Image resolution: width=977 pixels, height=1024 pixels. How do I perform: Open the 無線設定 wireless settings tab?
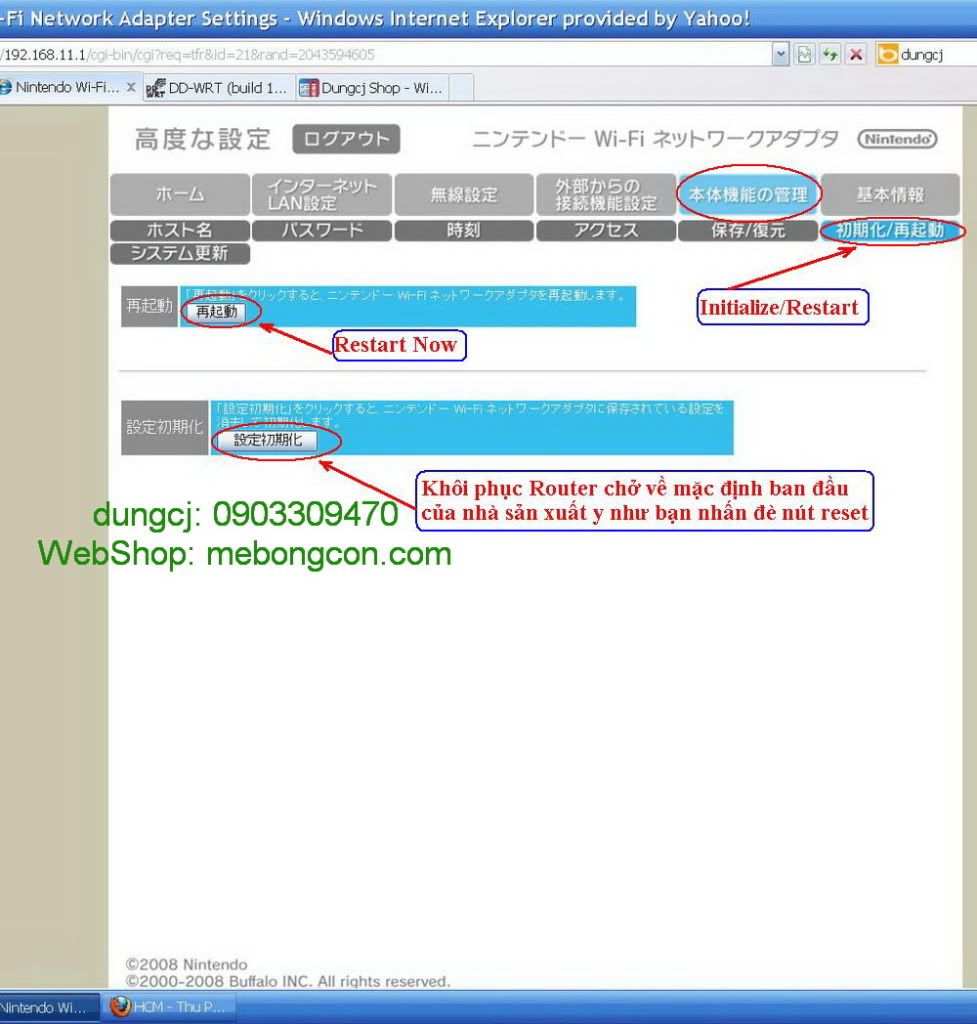coord(463,195)
